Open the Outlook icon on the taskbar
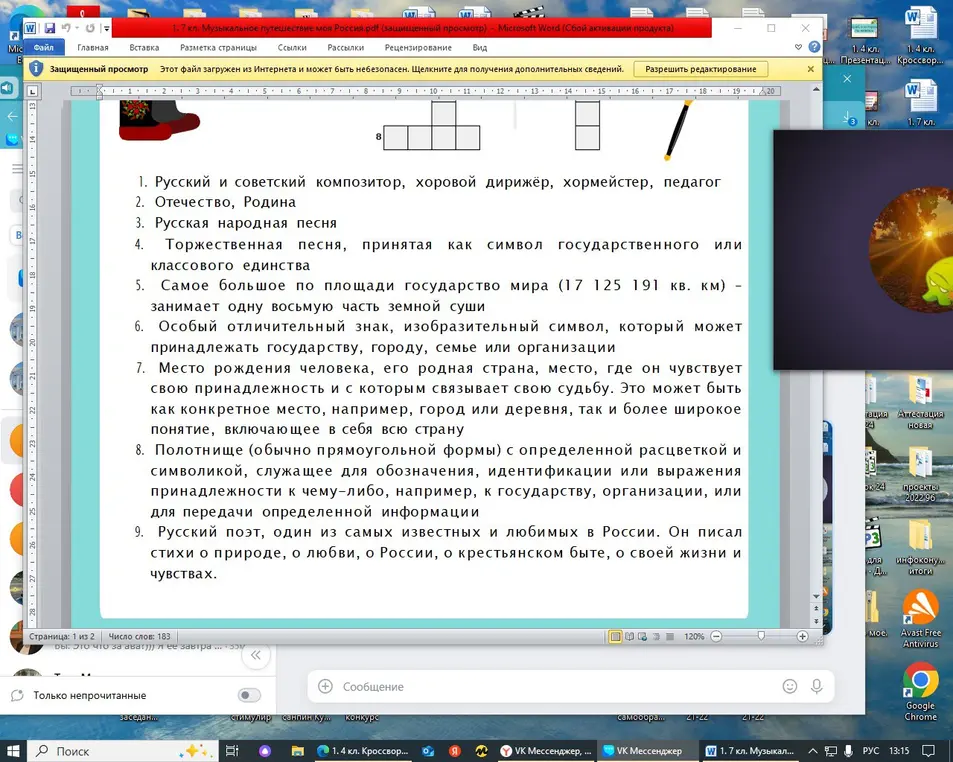 pyautogui.click(x=428, y=751)
